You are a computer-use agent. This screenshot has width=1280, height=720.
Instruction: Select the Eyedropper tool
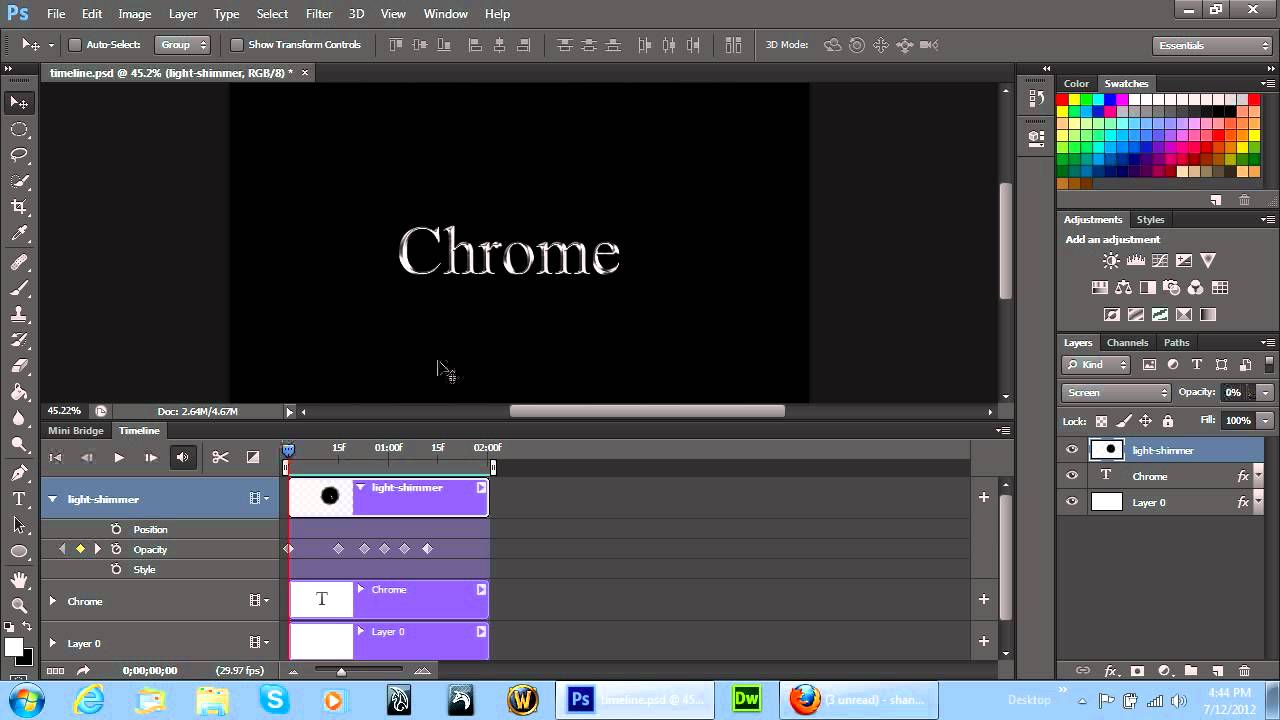[x=19, y=234]
